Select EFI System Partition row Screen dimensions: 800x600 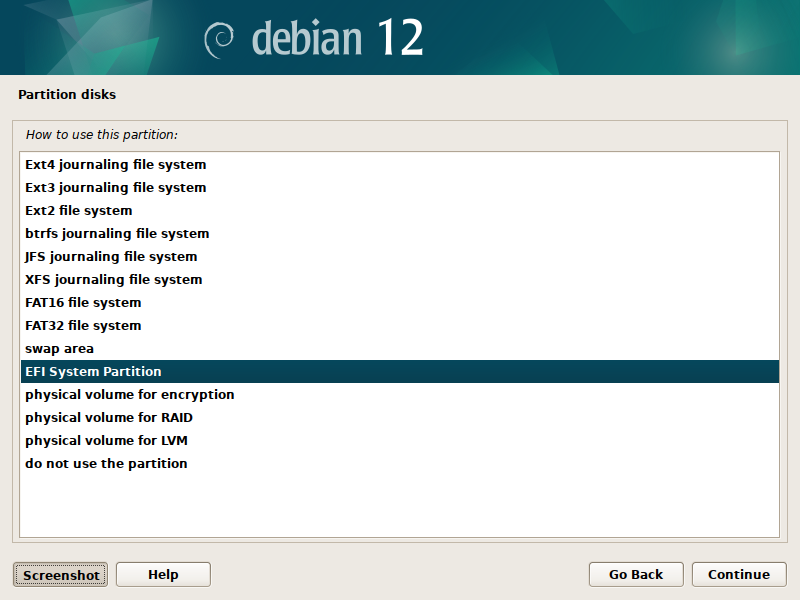pyautogui.click(x=399, y=371)
